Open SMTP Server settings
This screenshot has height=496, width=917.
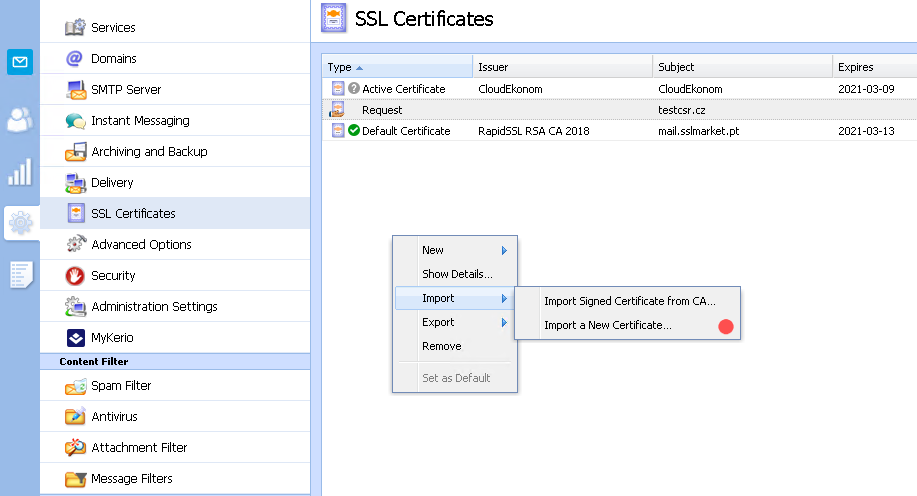coord(175,89)
